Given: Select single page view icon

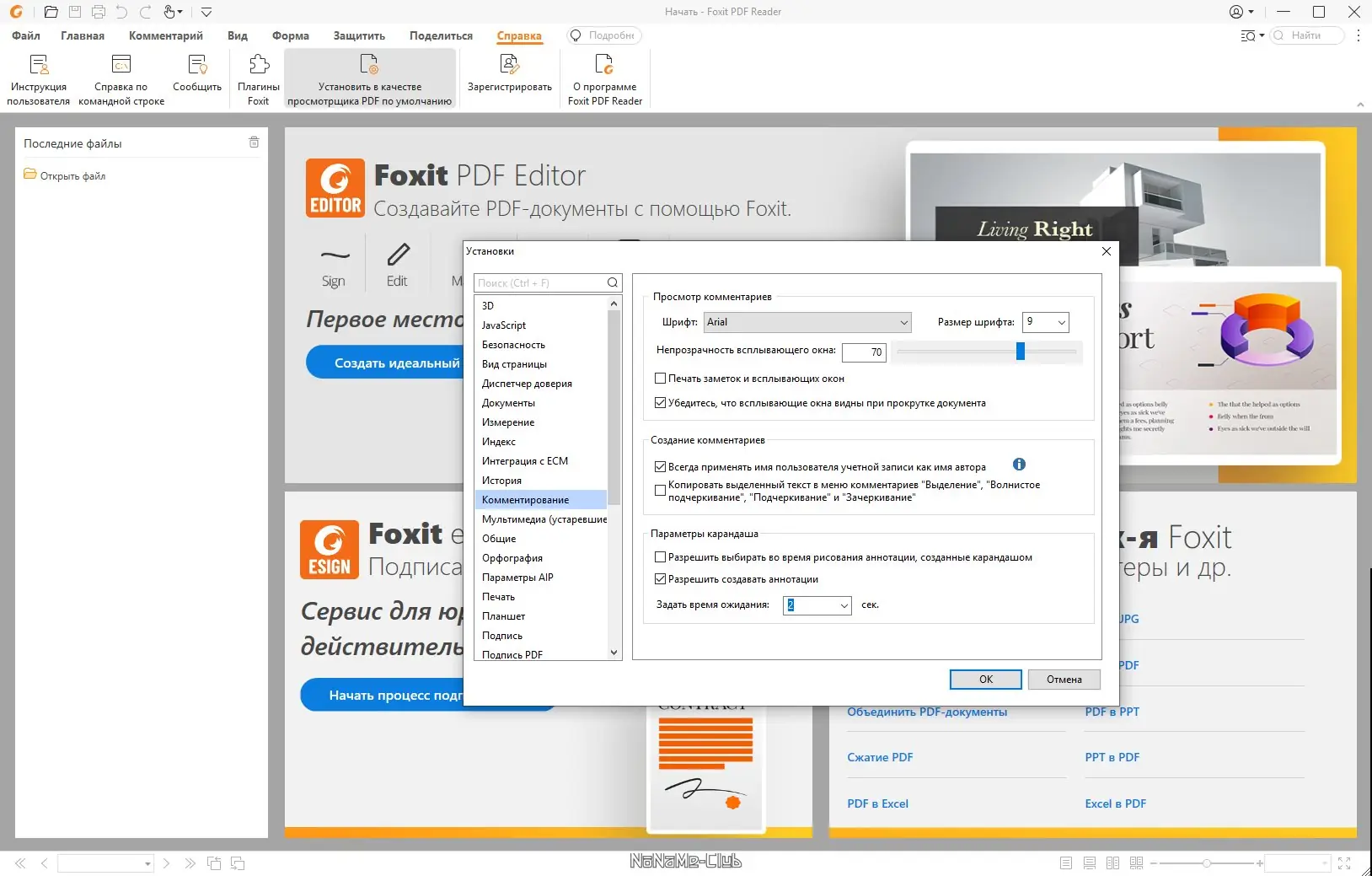Looking at the screenshot, I should click(x=1066, y=863).
